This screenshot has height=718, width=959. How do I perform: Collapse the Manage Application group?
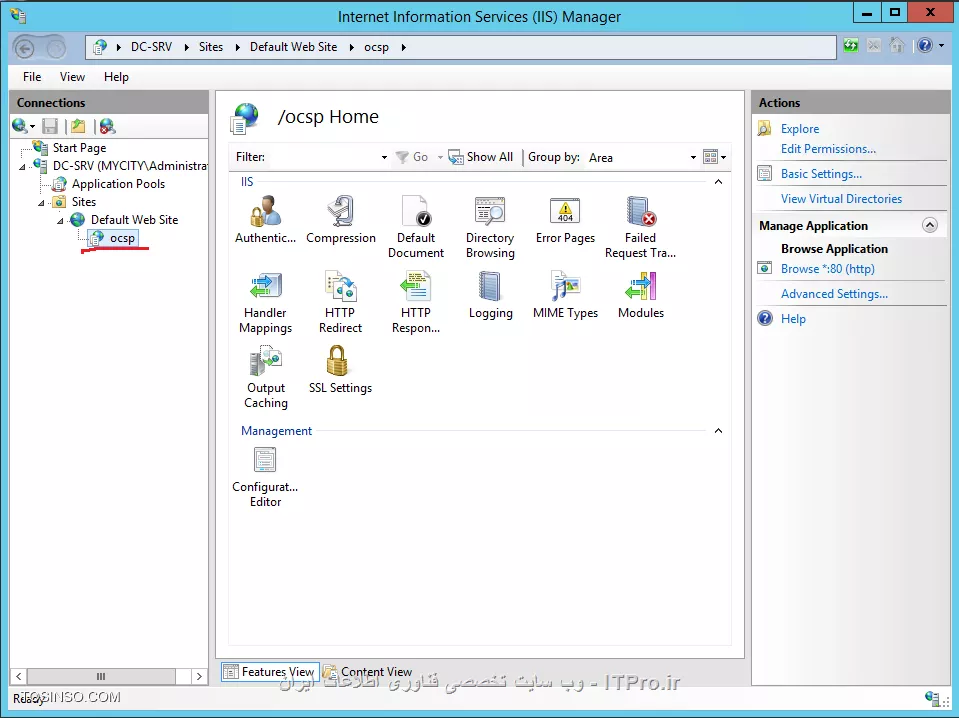[930, 225]
